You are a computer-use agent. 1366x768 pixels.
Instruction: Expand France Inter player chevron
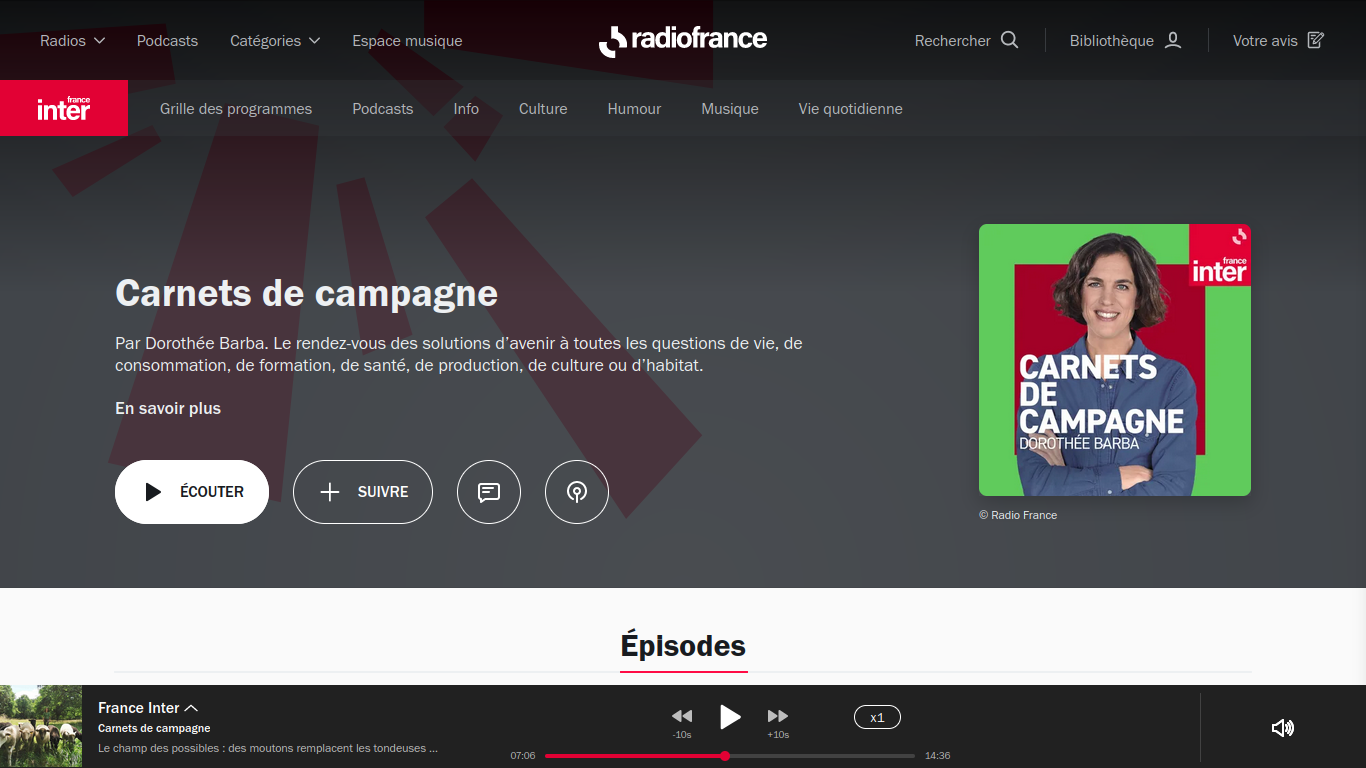coord(191,708)
